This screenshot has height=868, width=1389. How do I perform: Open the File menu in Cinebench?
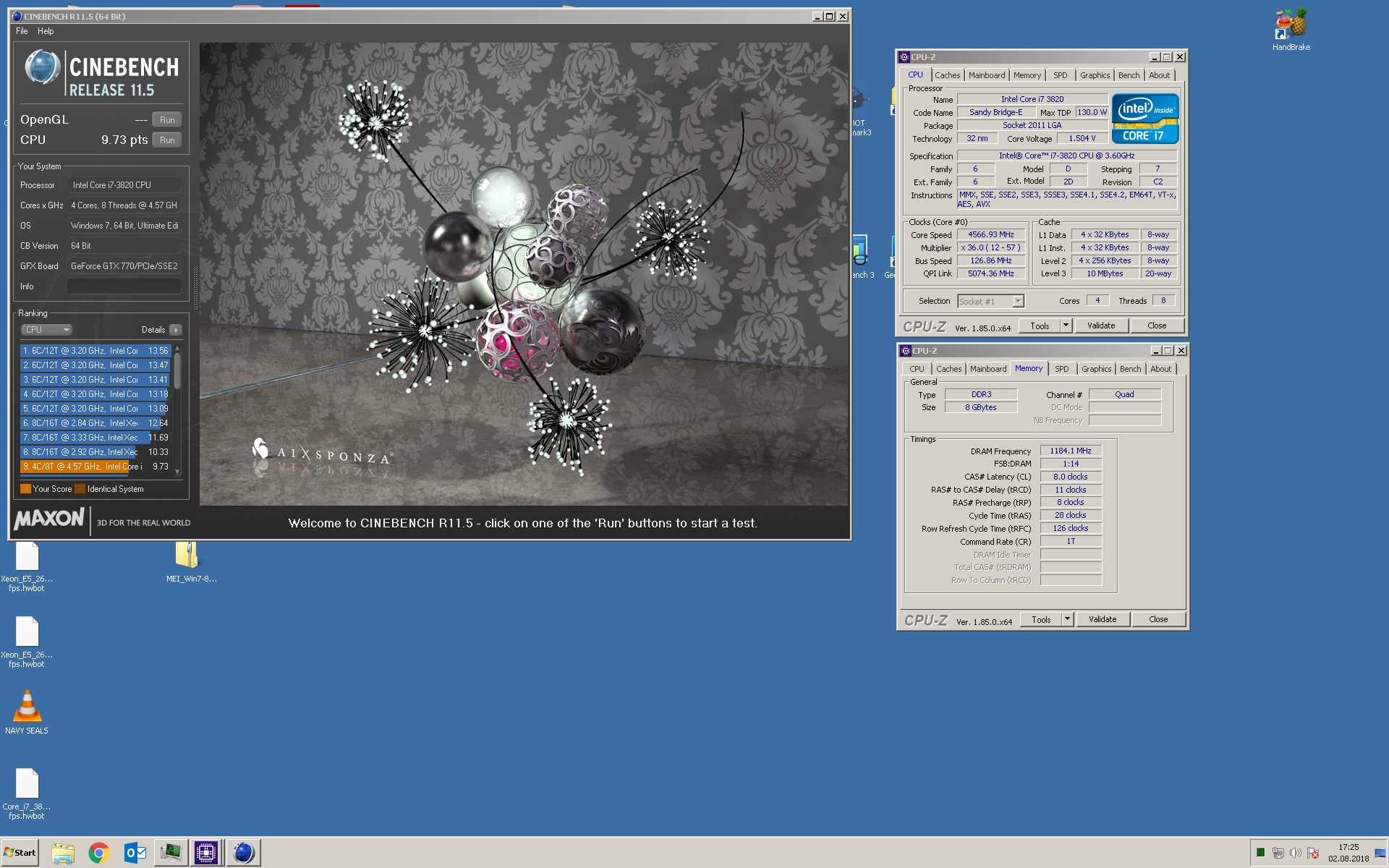tap(22, 31)
